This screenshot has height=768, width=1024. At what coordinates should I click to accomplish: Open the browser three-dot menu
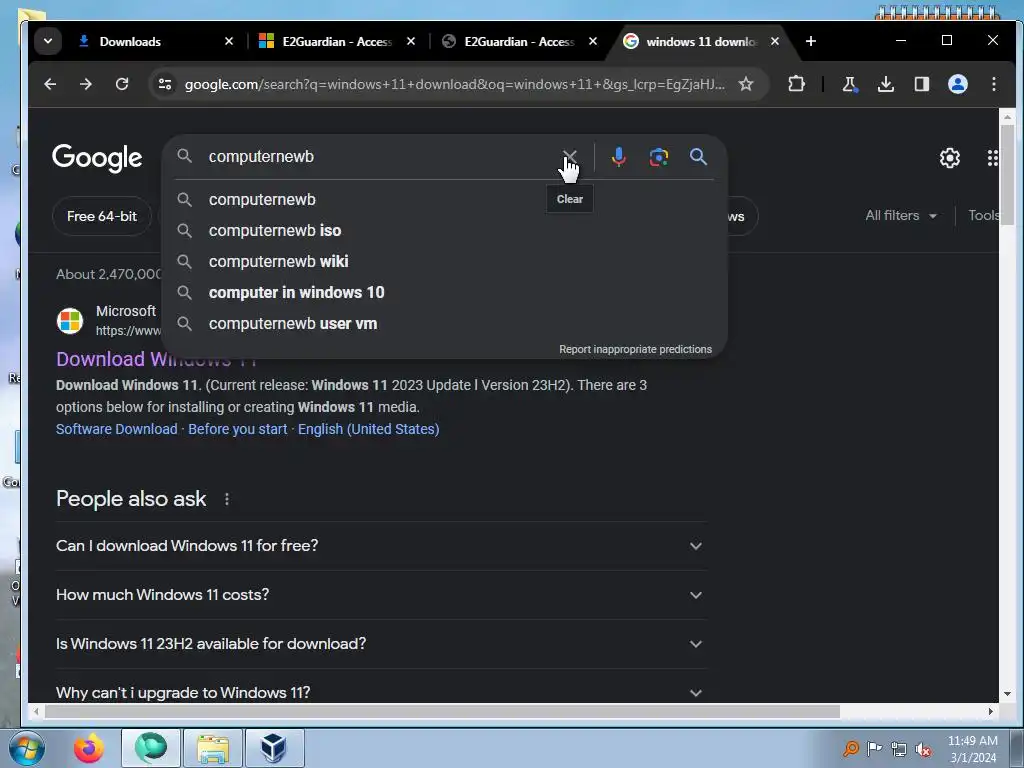tap(993, 84)
